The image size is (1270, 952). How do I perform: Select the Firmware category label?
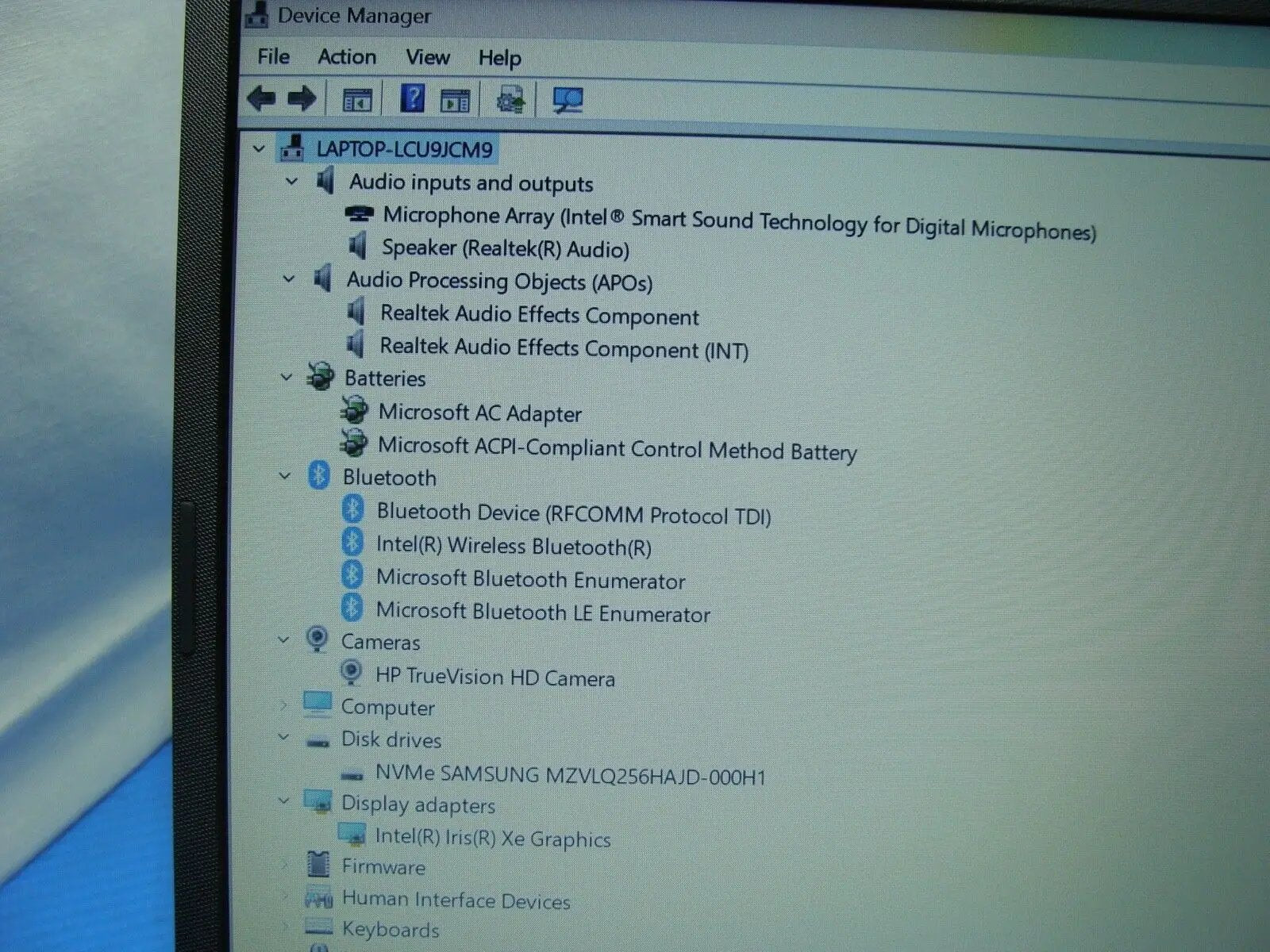[x=383, y=866]
